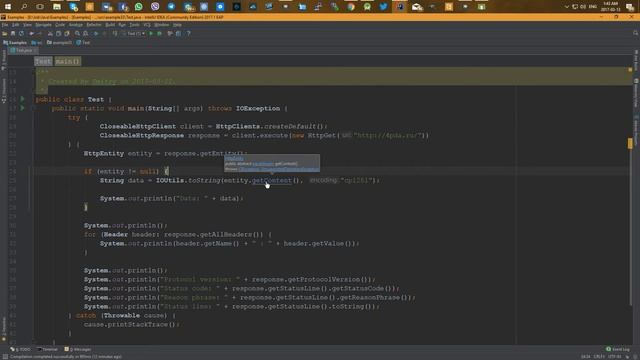Select Test class in navigation breadcrumb

tap(83, 42)
